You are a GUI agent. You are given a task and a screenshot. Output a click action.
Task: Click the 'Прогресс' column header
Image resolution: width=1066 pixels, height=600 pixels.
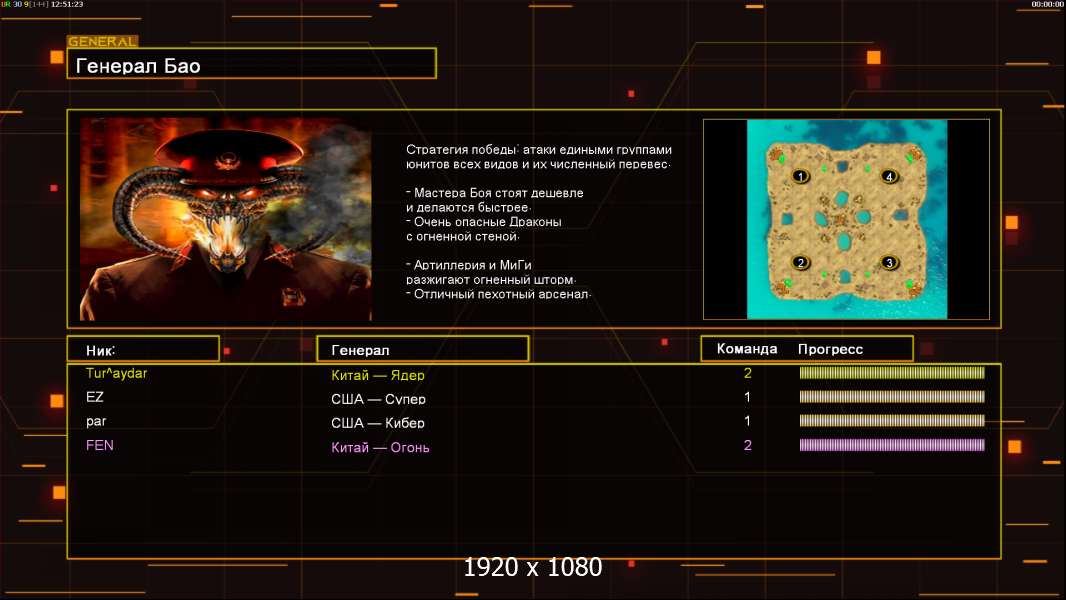[830, 349]
